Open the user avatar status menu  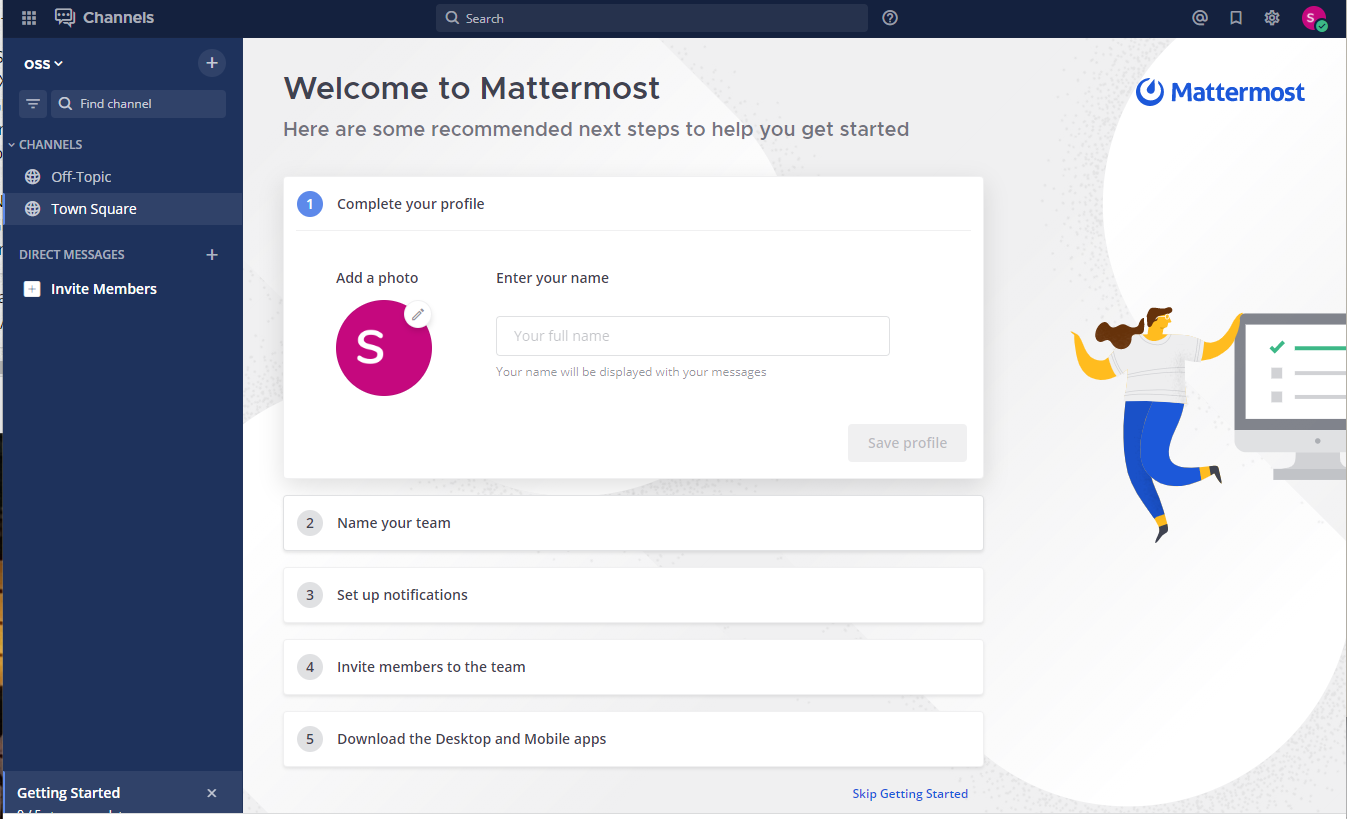coord(1313,18)
